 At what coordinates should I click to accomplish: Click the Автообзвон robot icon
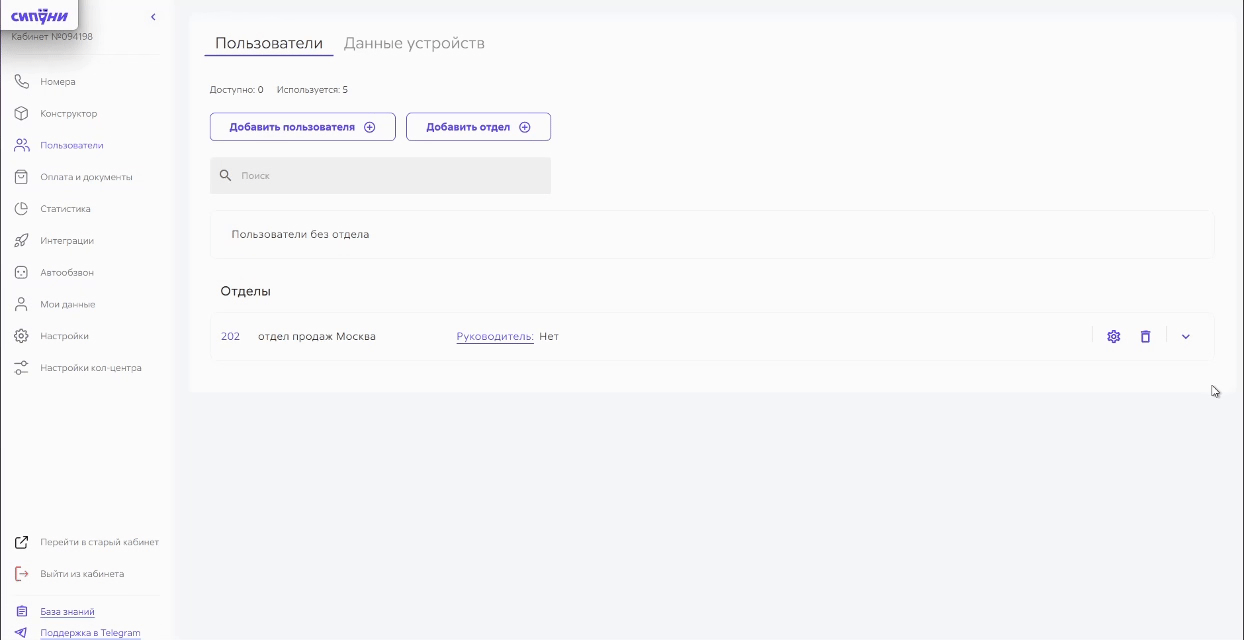point(21,273)
